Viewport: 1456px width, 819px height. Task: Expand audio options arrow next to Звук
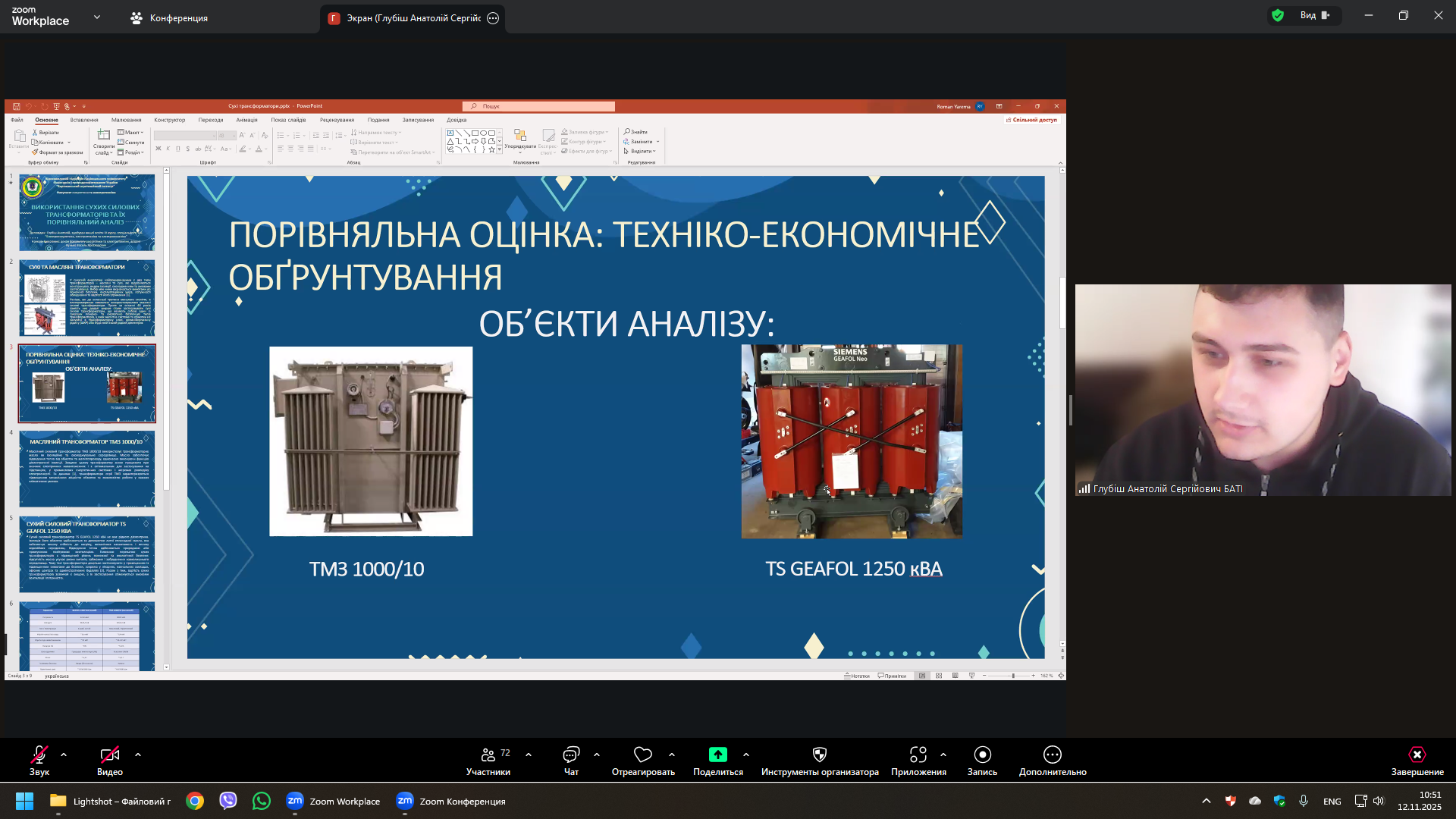coord(64,755)
